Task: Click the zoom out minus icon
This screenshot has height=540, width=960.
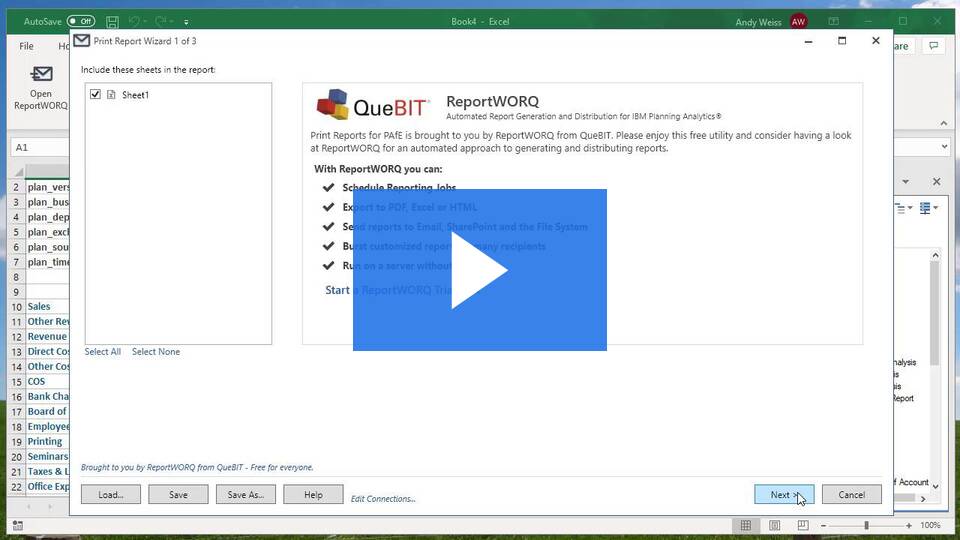Action: (x=823, y=526)
